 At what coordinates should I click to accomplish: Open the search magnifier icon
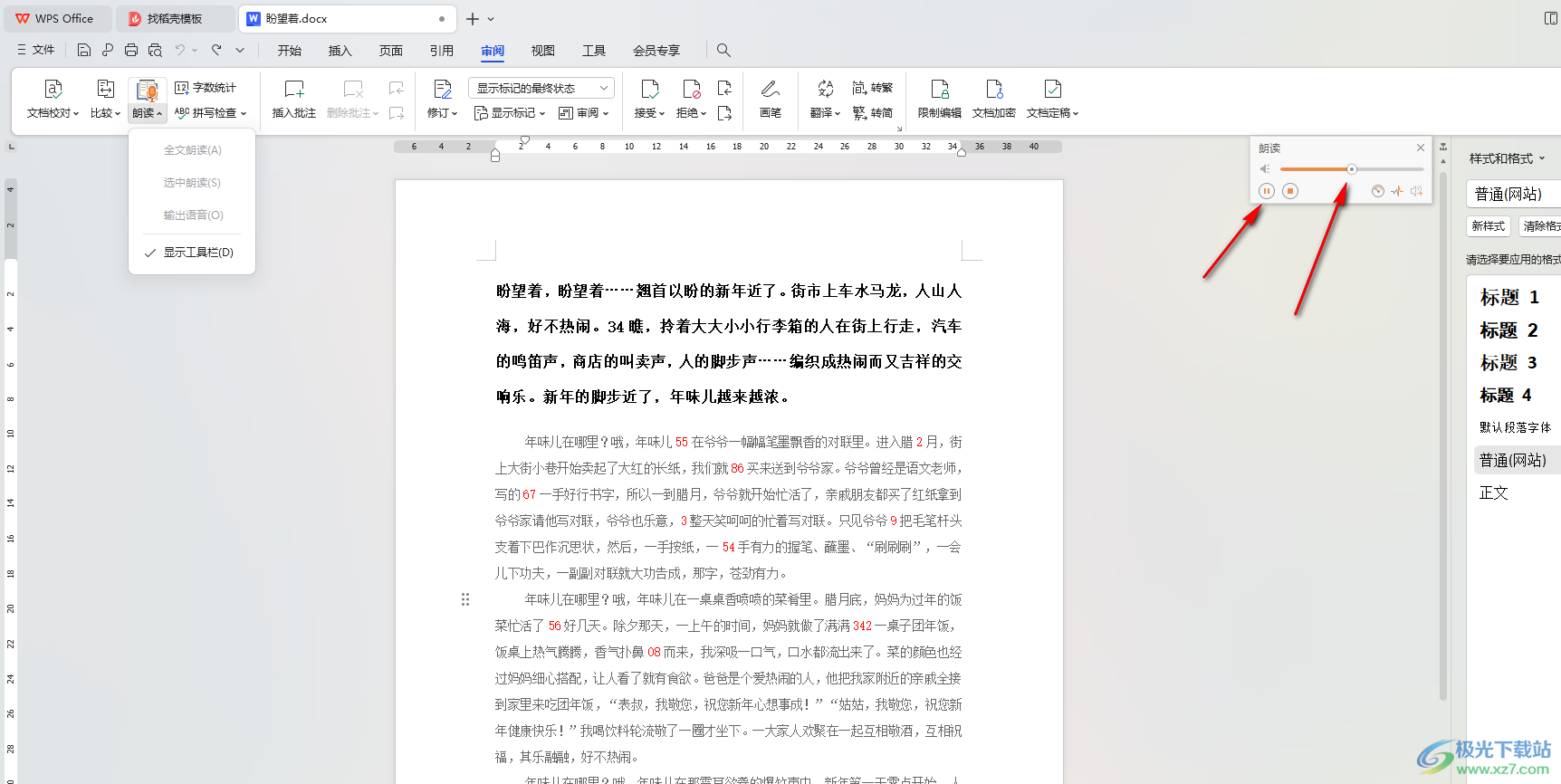723,50
